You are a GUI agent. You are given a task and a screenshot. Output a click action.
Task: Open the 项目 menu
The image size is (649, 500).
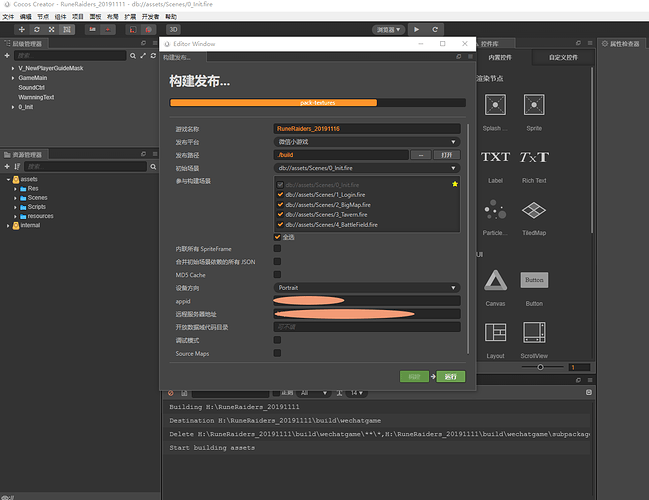(x=78, y=17)
